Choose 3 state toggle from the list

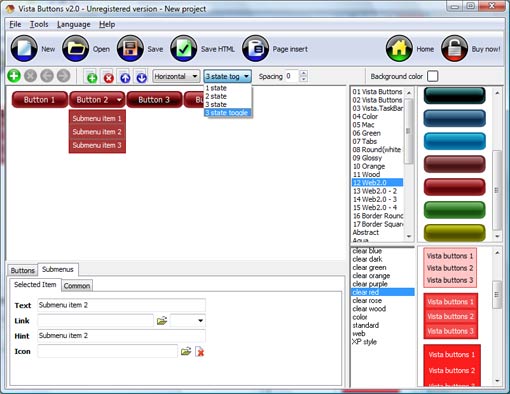click(228, 113)
